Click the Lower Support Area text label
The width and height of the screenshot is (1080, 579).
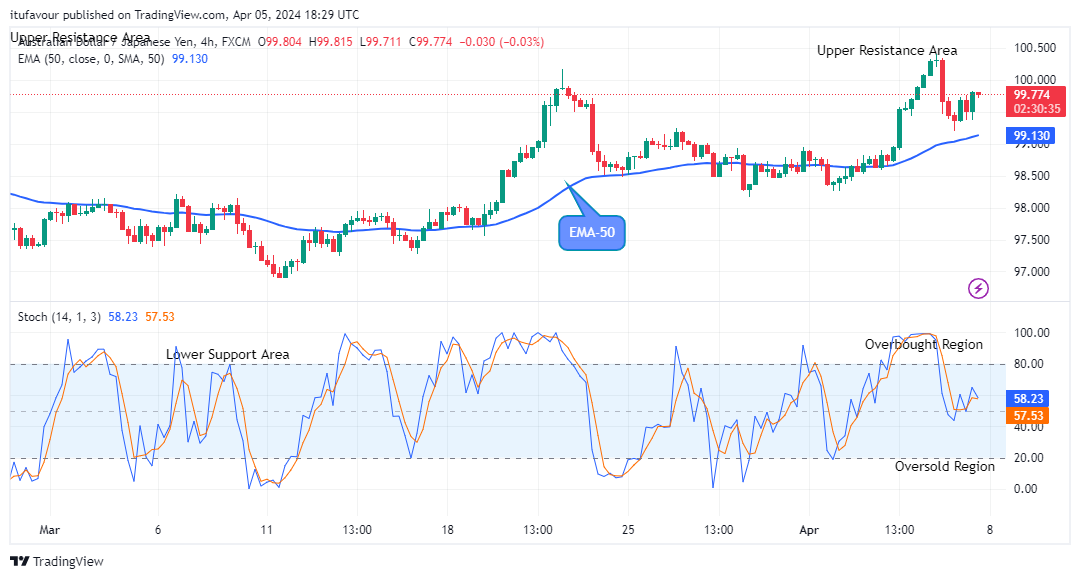click(227, 355)
